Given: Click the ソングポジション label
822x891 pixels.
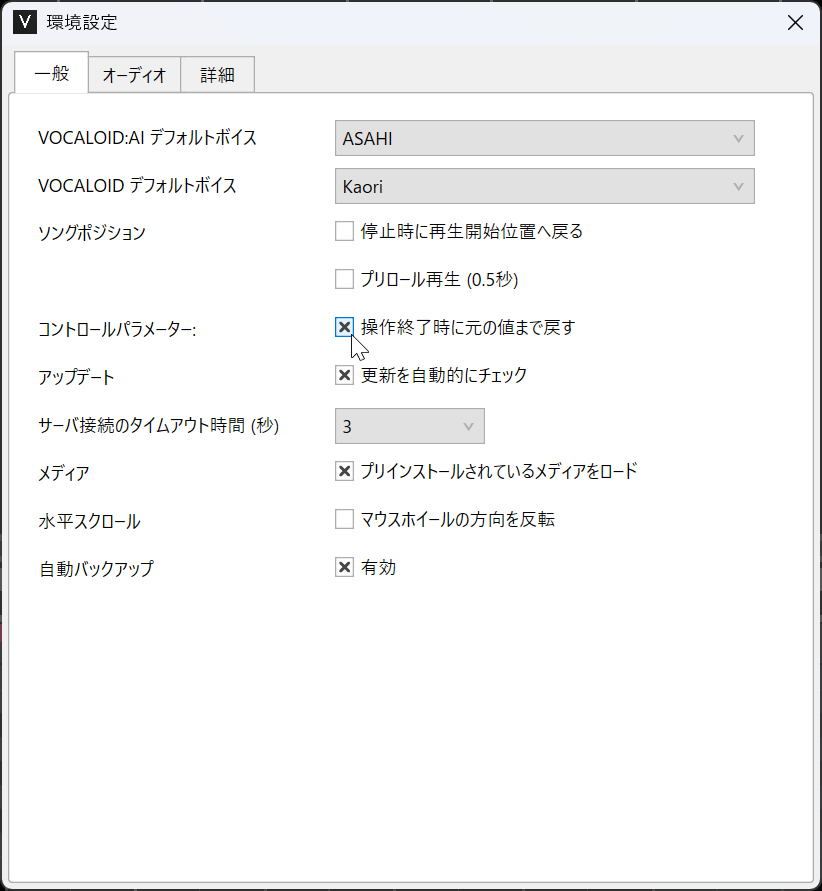Looking at the screenshot, I should coord(92,232).
